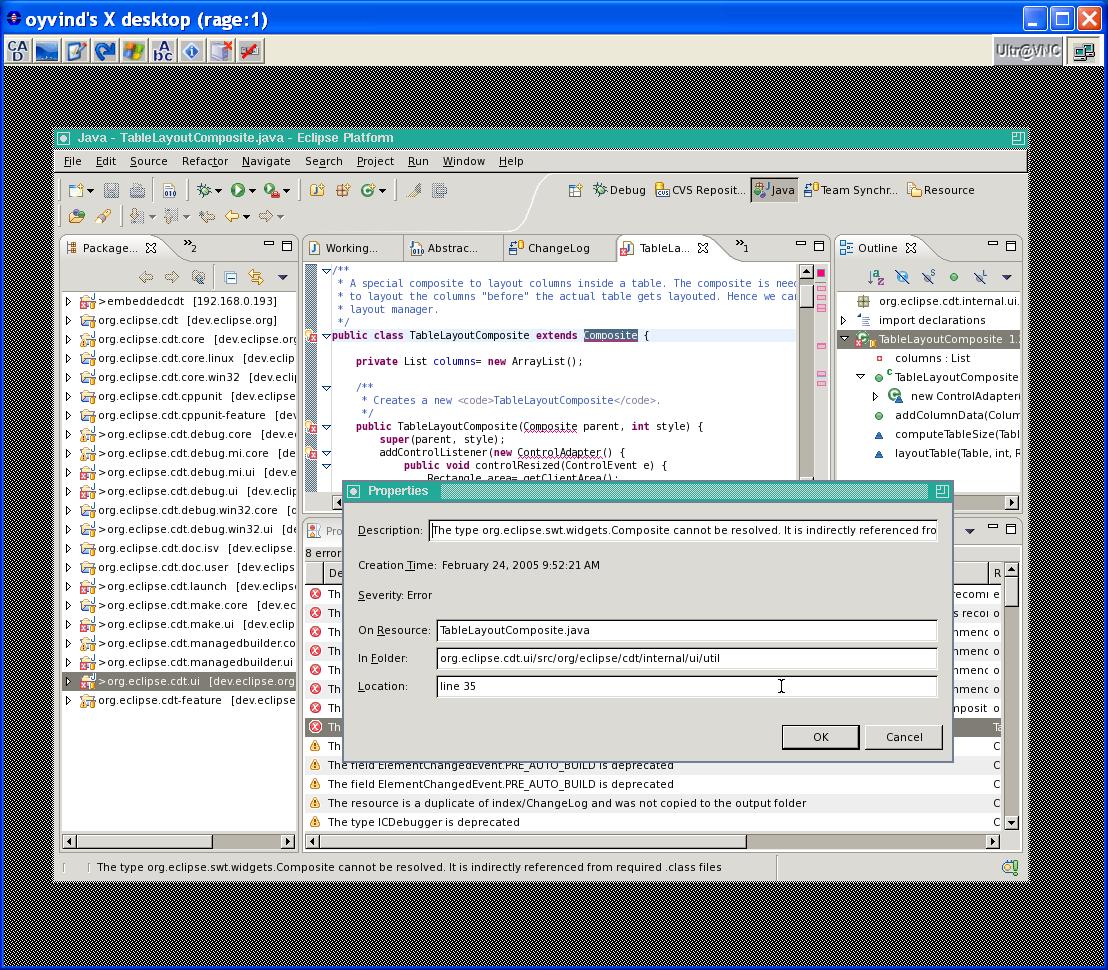This screenshot has height=970, width=1108.
Task: Click the External Tools run icon
Action: [x=271, y=190]
